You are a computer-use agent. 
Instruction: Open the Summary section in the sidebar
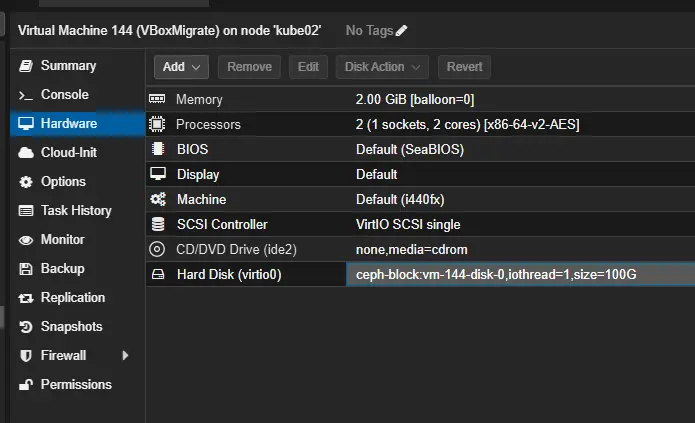(x=68, y=66)
